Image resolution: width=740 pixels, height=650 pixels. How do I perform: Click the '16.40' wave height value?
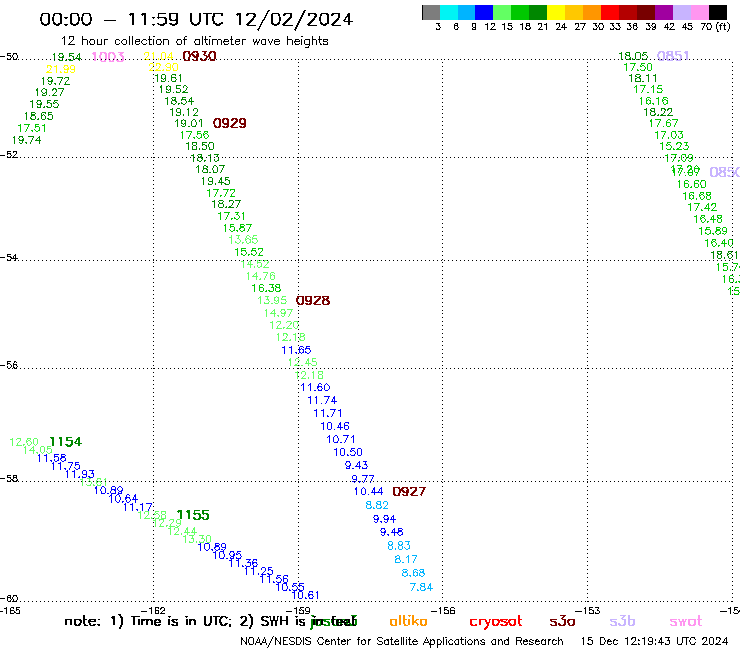tap(719, 243)
